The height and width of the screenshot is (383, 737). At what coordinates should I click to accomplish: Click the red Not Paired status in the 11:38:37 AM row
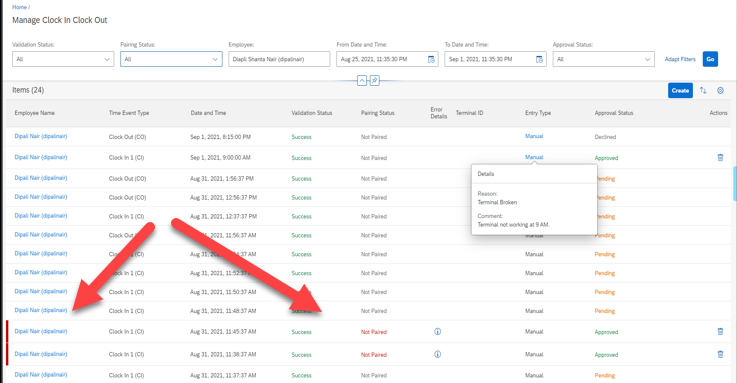pyautogui.click(x=374, y=355)
